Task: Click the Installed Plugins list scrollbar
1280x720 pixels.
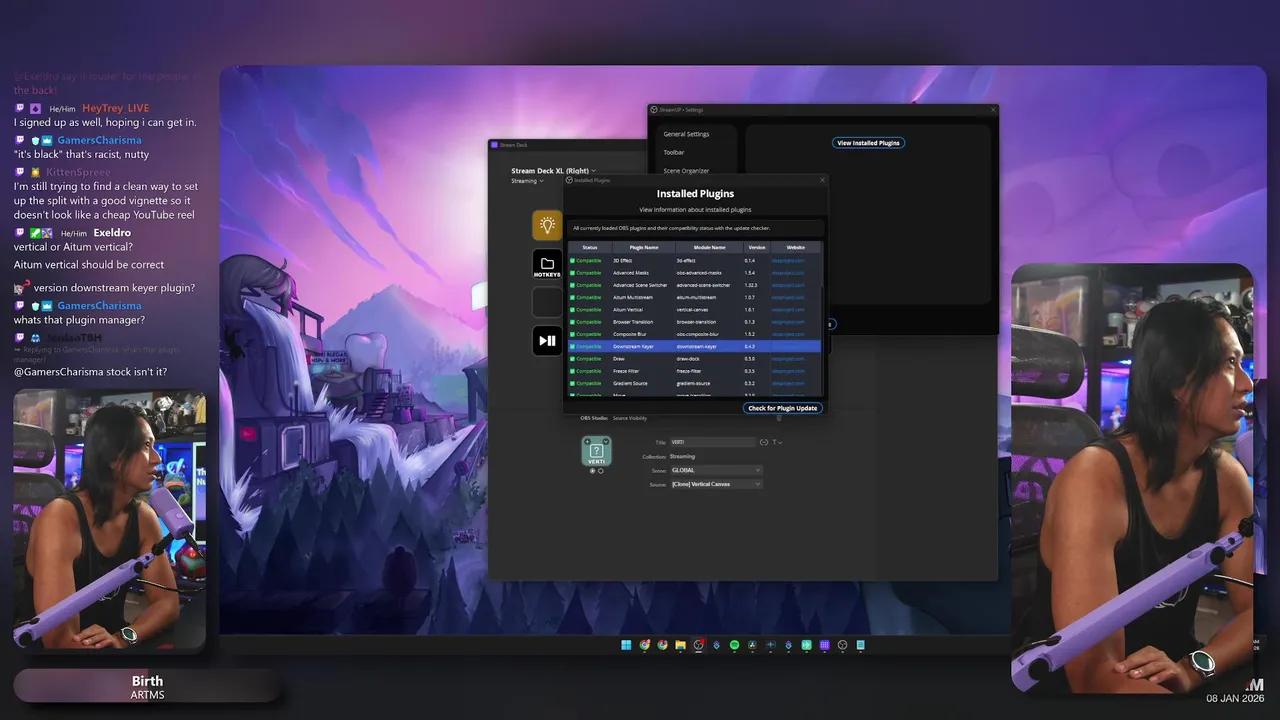Action: (x=824, y=340)
